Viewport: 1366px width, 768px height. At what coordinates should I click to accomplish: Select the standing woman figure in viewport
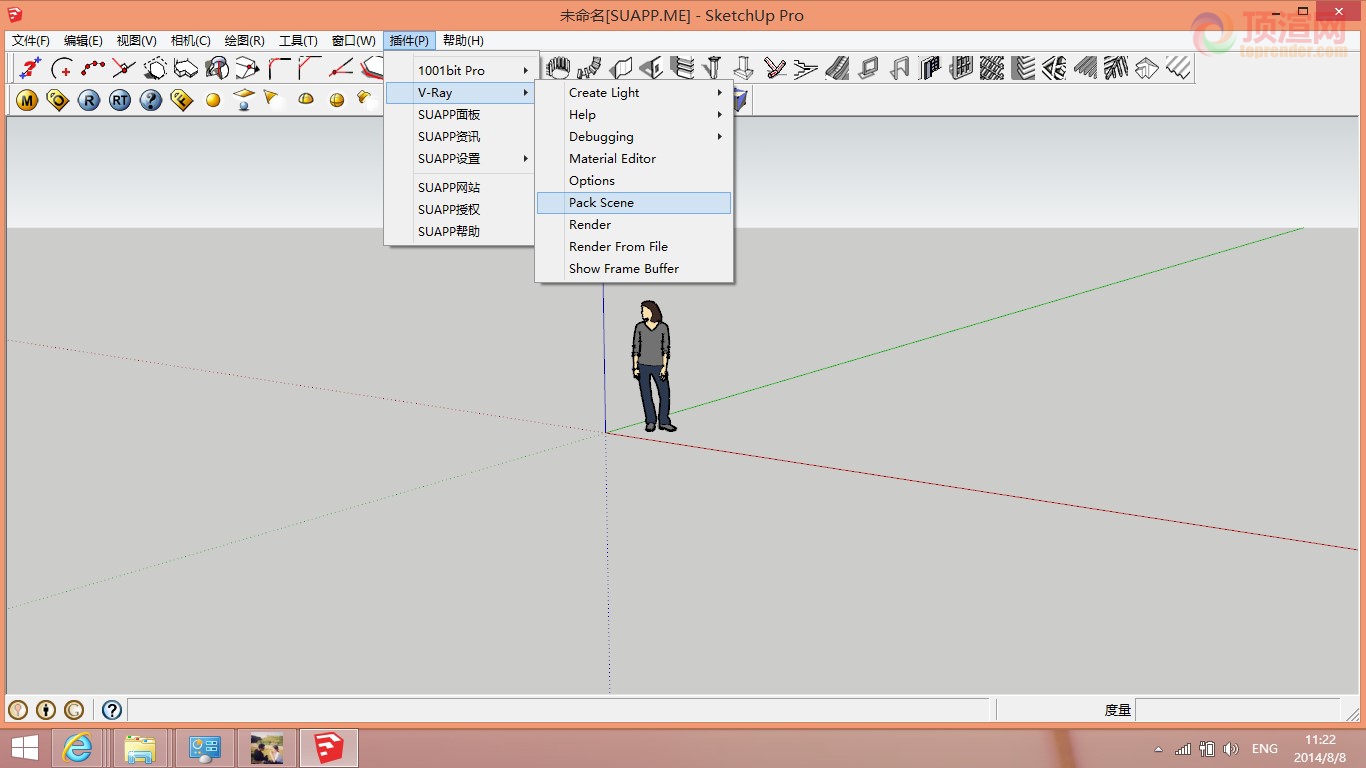click(x=652, y=366)
